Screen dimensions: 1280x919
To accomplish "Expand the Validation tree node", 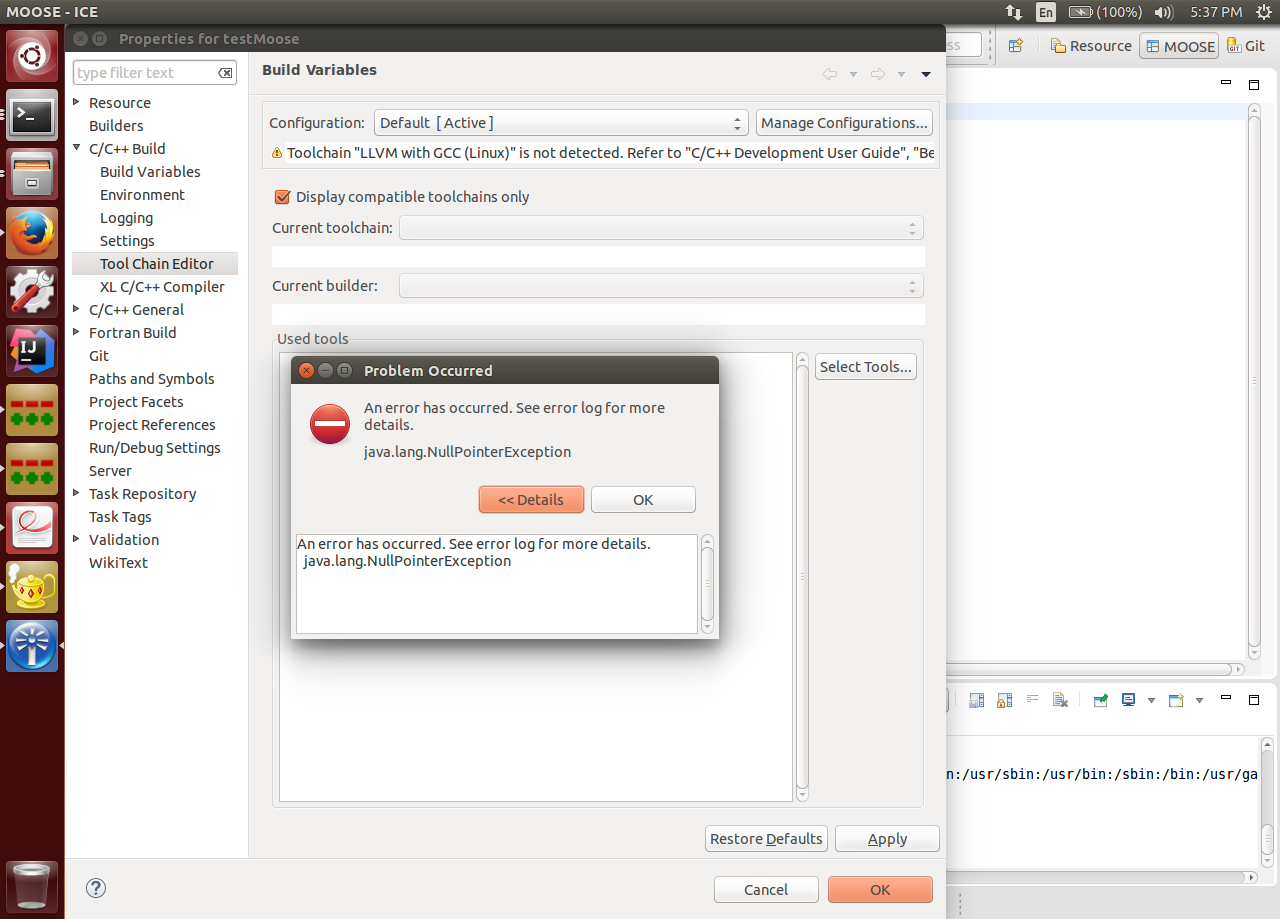I will [x=77, y=539].
